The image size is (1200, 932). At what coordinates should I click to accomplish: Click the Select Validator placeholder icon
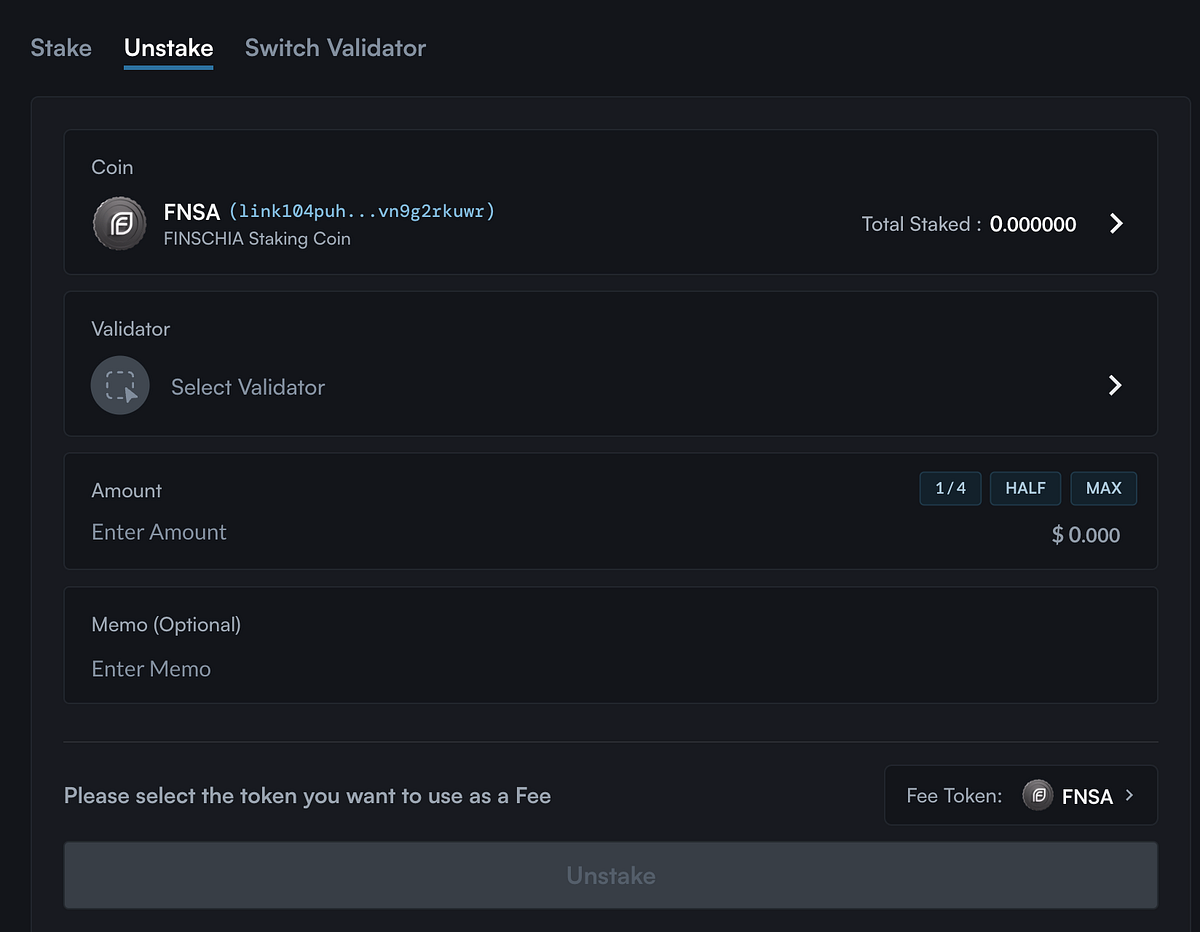tap(120, 386)
